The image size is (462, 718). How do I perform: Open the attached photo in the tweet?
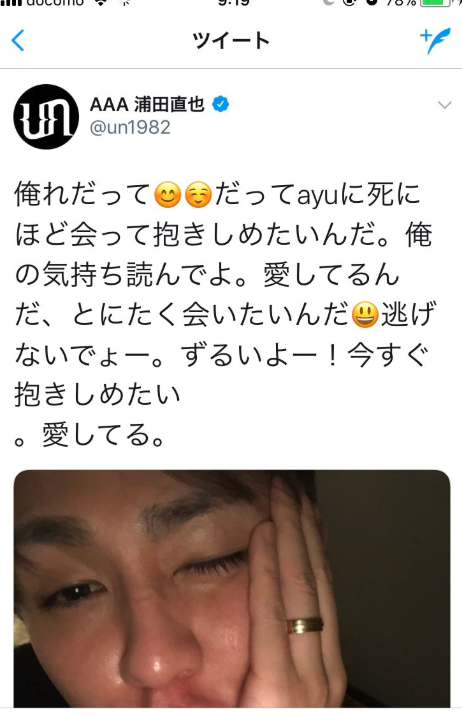click(232, 588)
